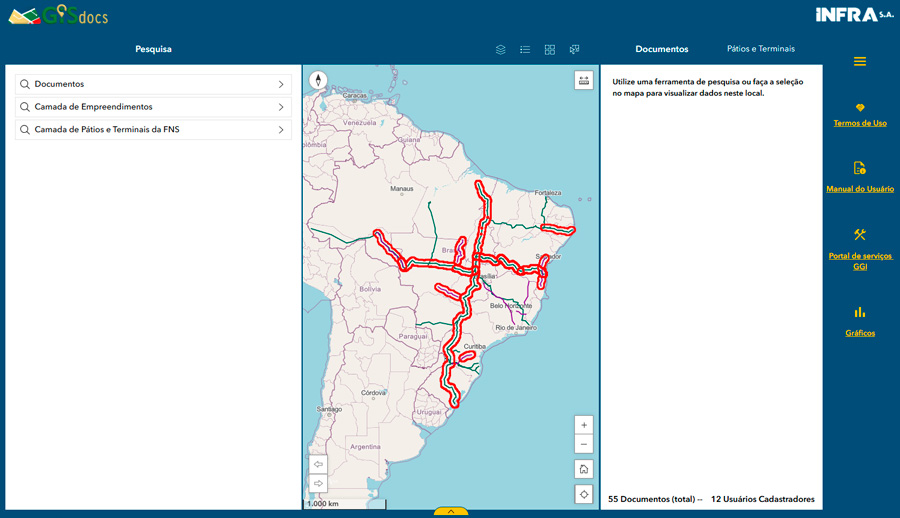This screenshot has width=900, height=518.
Task: Click Pátios e Terminais da FNS magnifier icon
Action: (25, 130)
